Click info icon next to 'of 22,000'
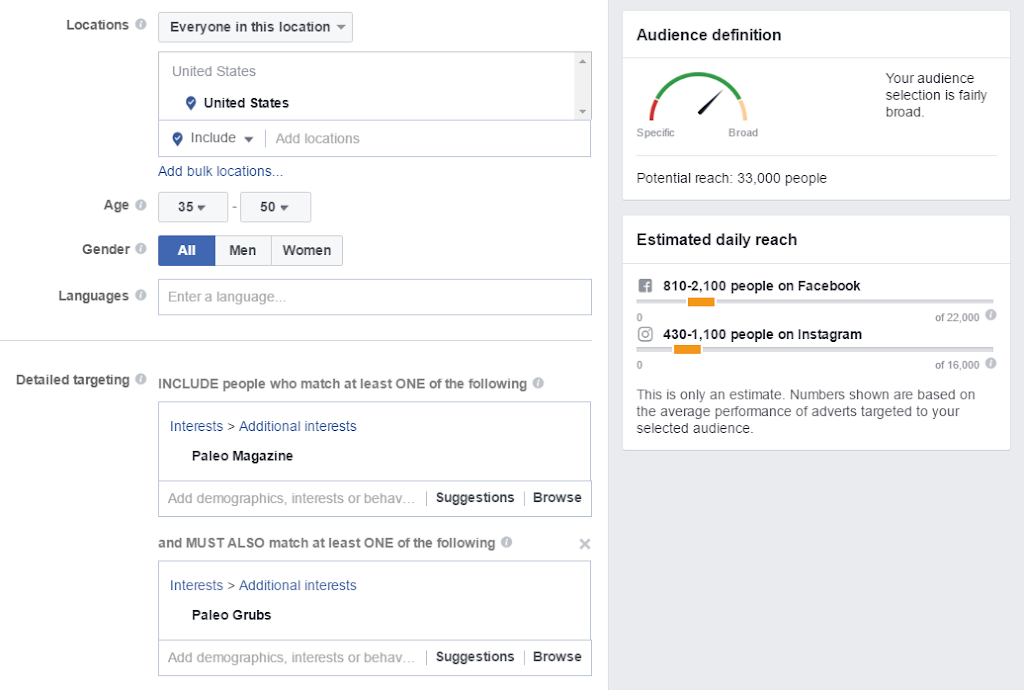This screenshot has width=1024, height=690. click(x=991, y=315)
